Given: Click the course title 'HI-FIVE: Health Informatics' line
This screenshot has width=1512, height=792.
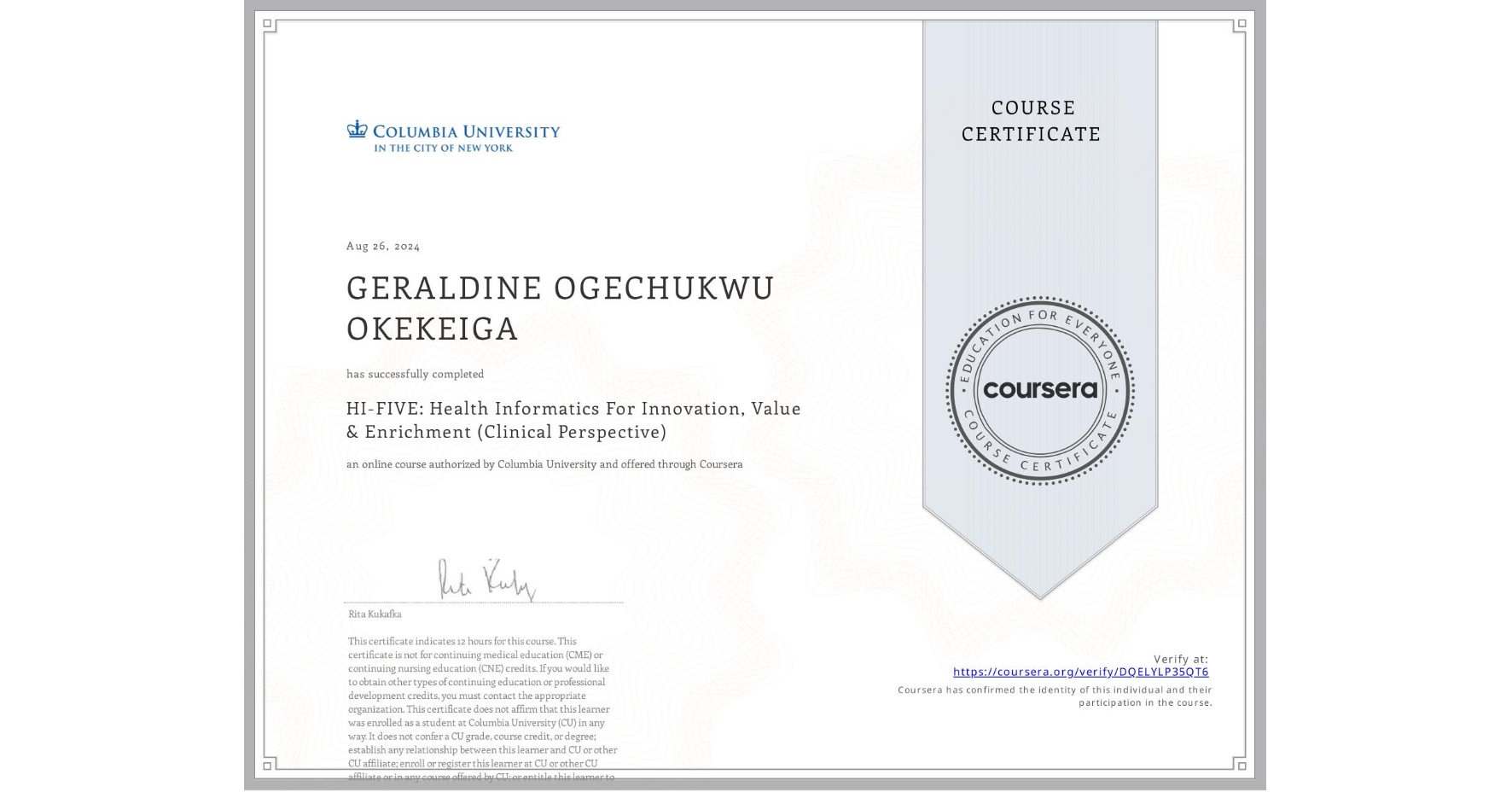Looking at the screenshot, I should pos(573,408).
